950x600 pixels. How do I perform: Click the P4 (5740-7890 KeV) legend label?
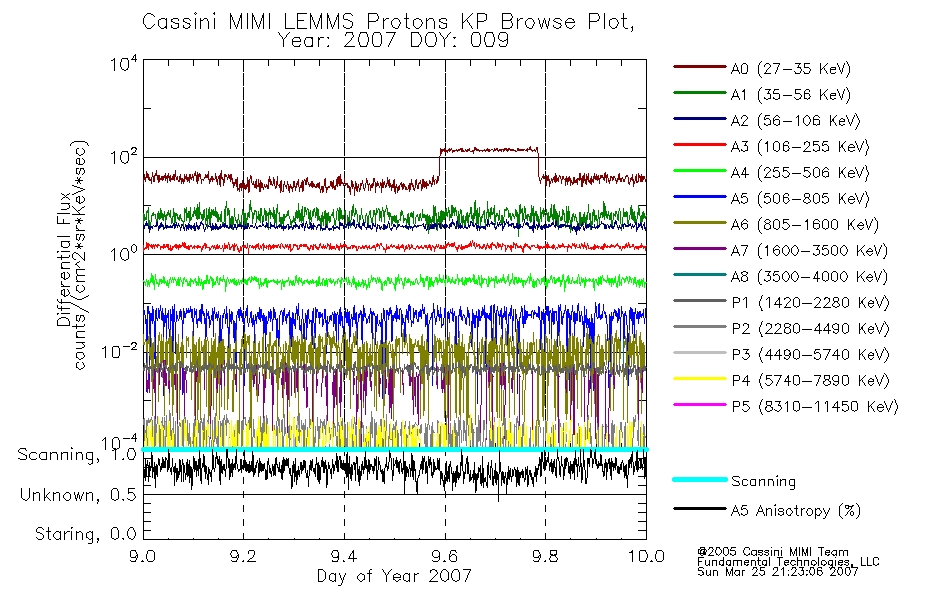[x=810, y=381]
